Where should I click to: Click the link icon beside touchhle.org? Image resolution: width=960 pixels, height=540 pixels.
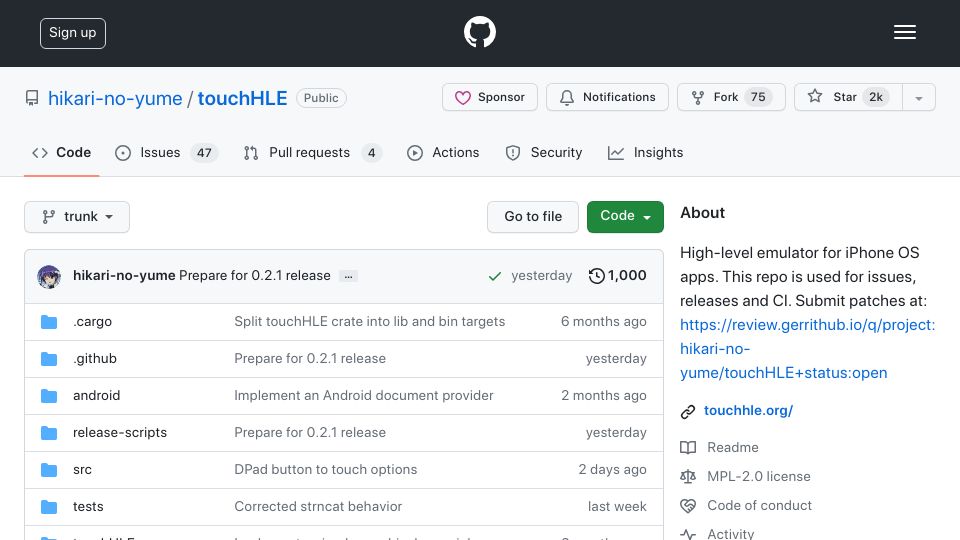pos(688,411)
